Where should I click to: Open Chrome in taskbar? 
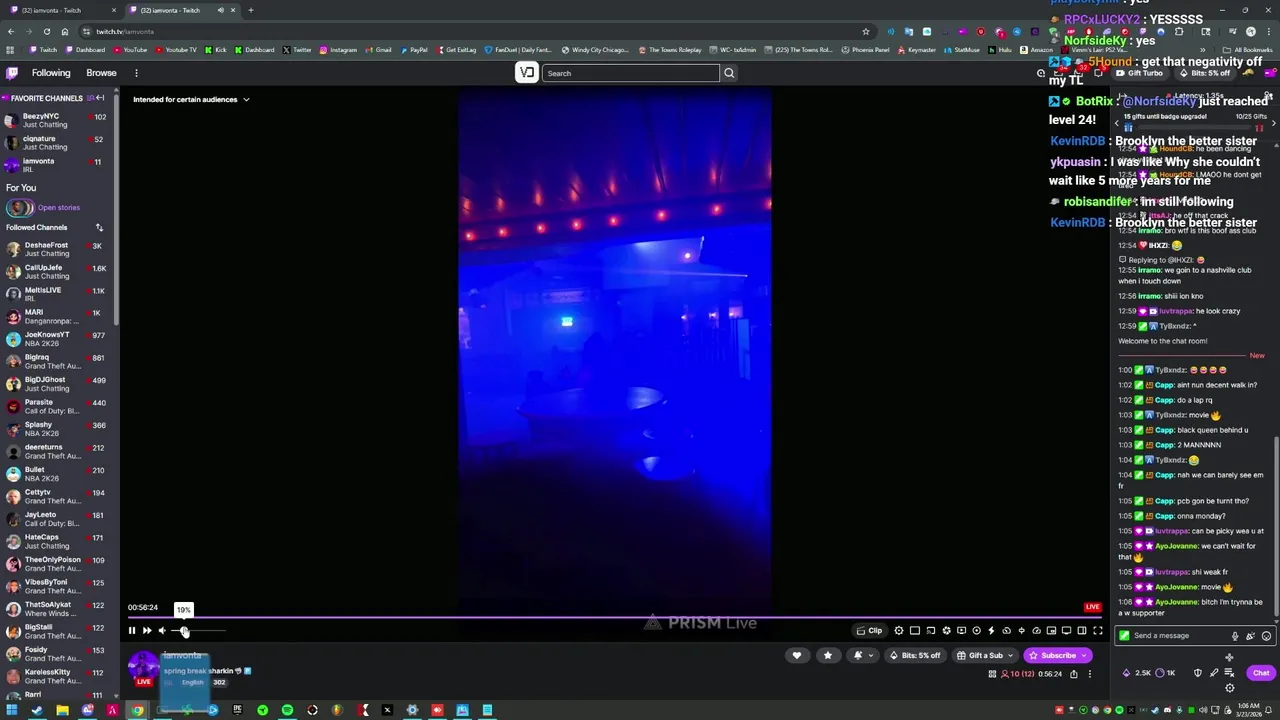[137, 710]
